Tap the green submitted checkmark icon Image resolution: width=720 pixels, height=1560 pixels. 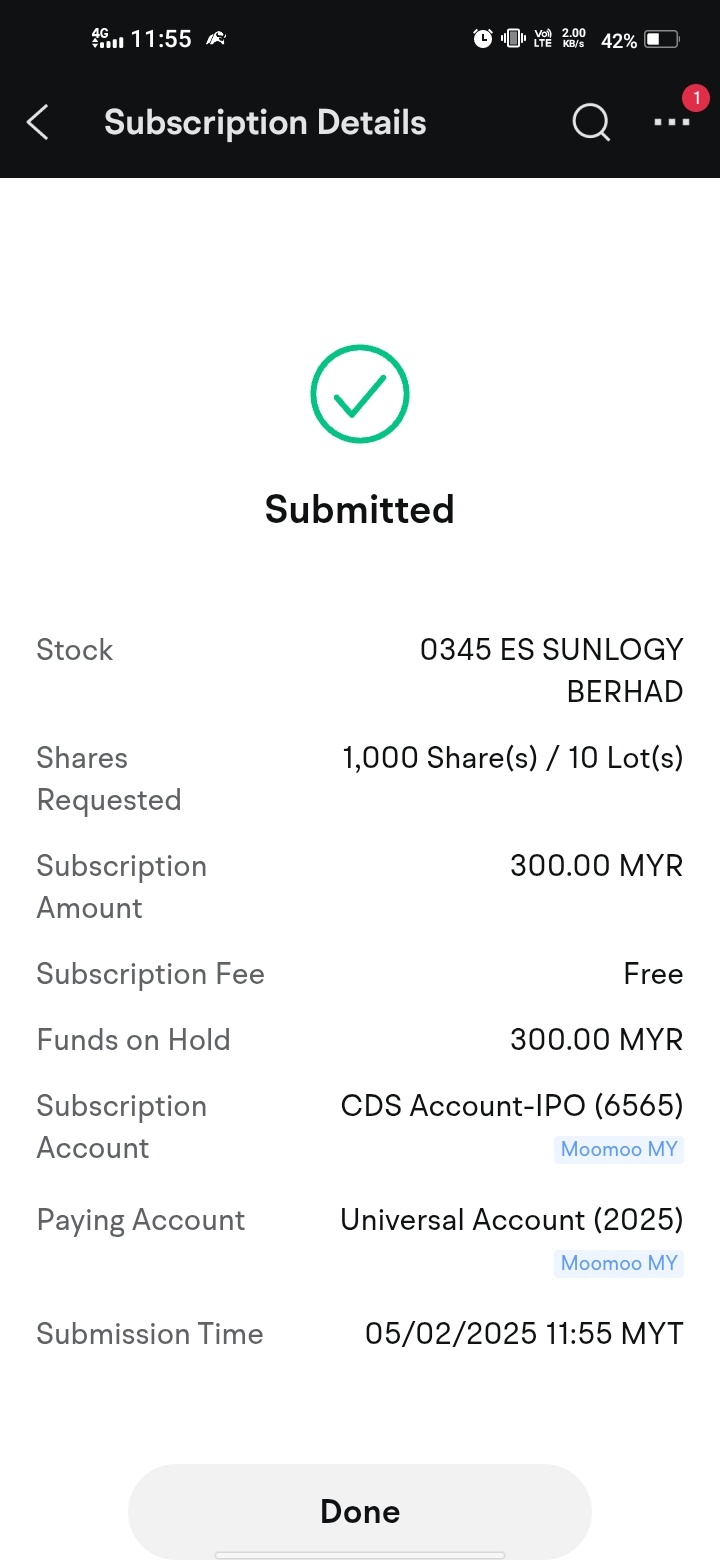tap(360, 394)
